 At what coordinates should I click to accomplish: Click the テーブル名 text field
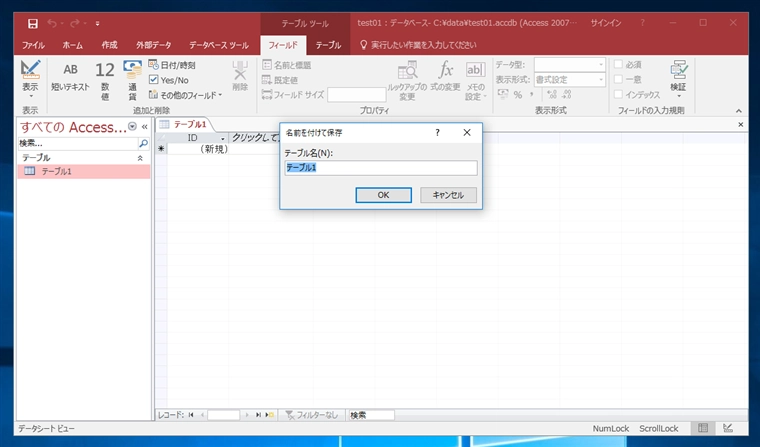click(x=381, y=168)
